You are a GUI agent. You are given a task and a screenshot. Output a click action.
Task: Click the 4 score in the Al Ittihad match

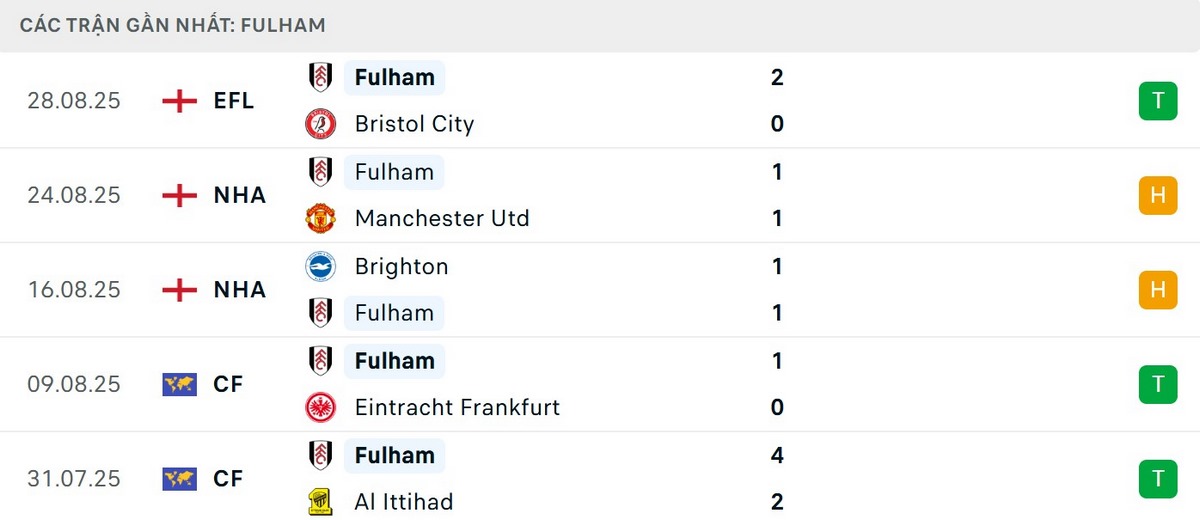778,455
